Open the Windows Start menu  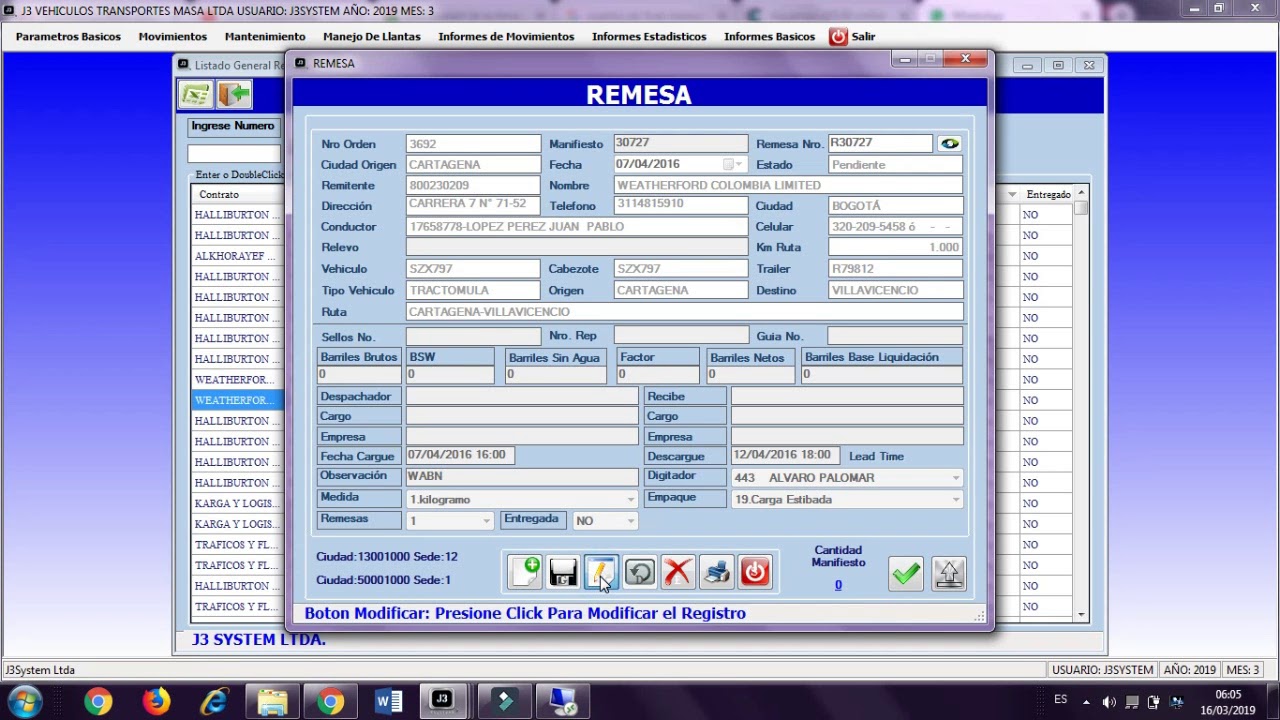point(25,701)
